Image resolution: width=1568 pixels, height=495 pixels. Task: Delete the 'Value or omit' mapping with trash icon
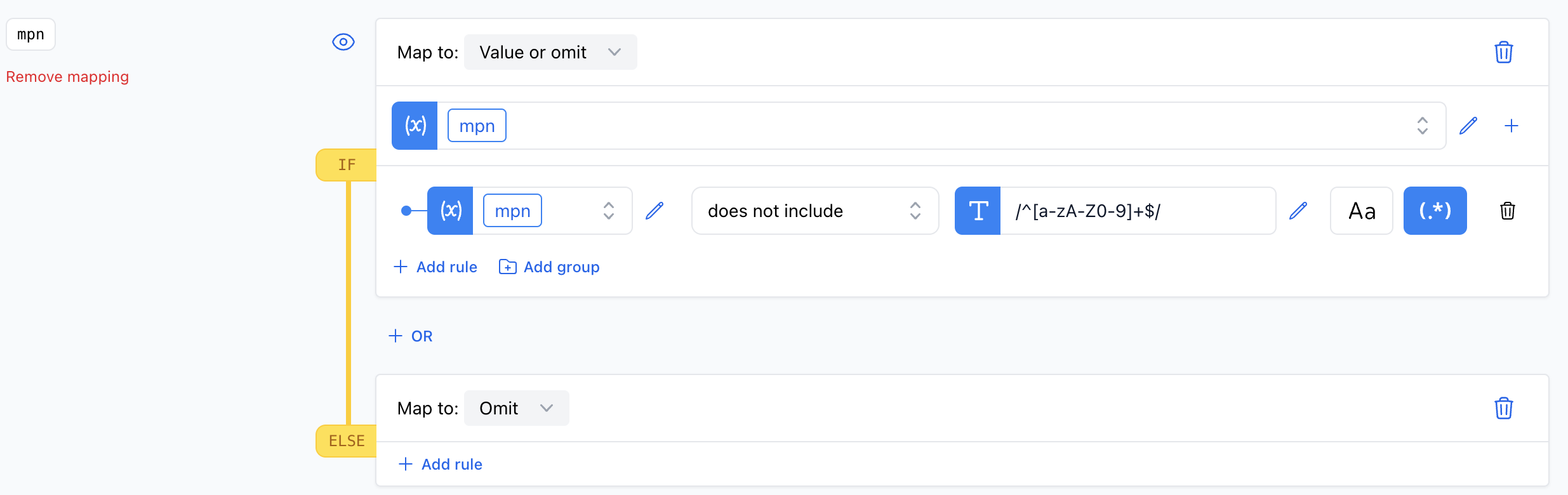tap(1504, 52)
